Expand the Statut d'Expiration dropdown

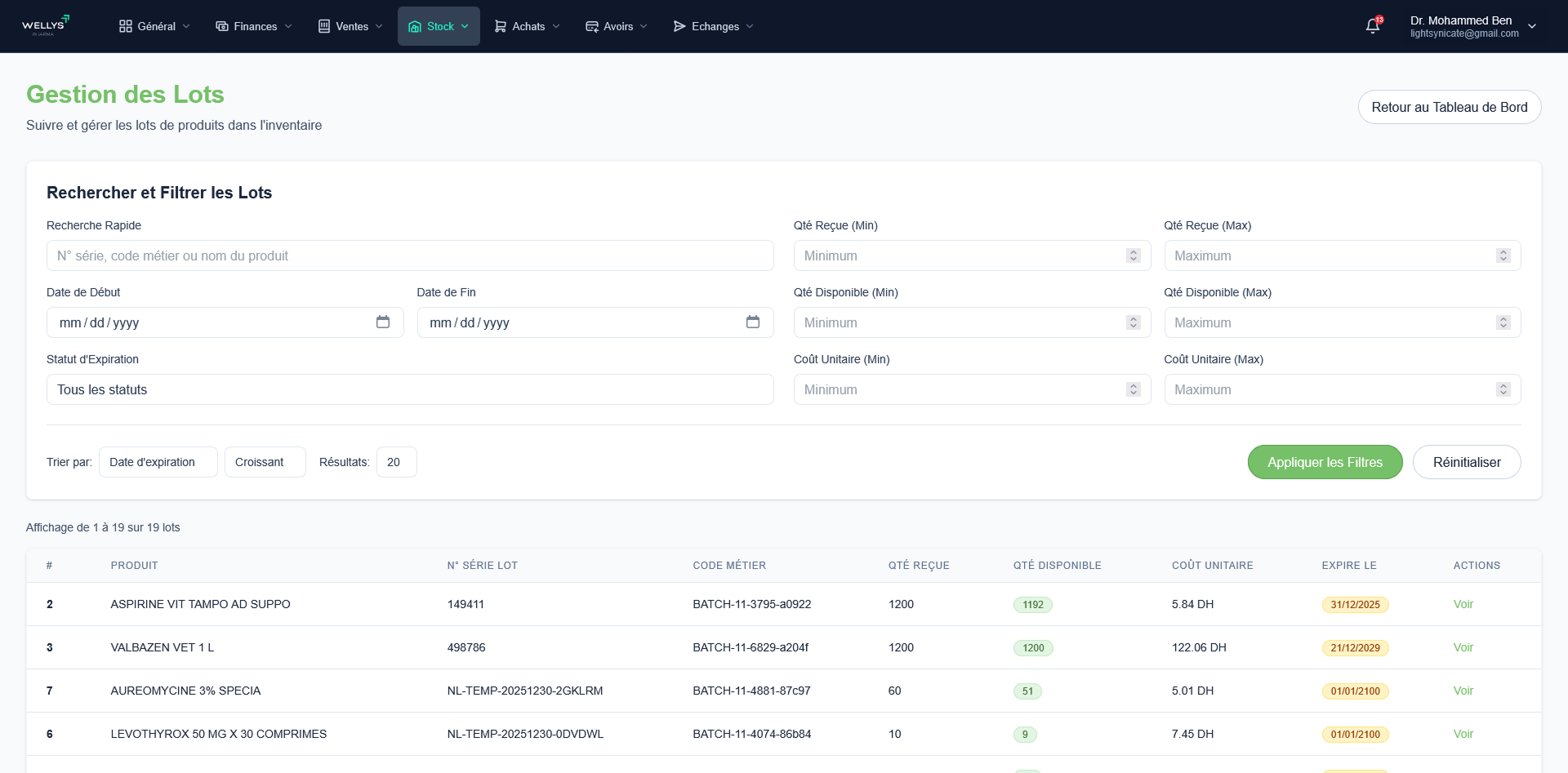(x=409, y=389)
